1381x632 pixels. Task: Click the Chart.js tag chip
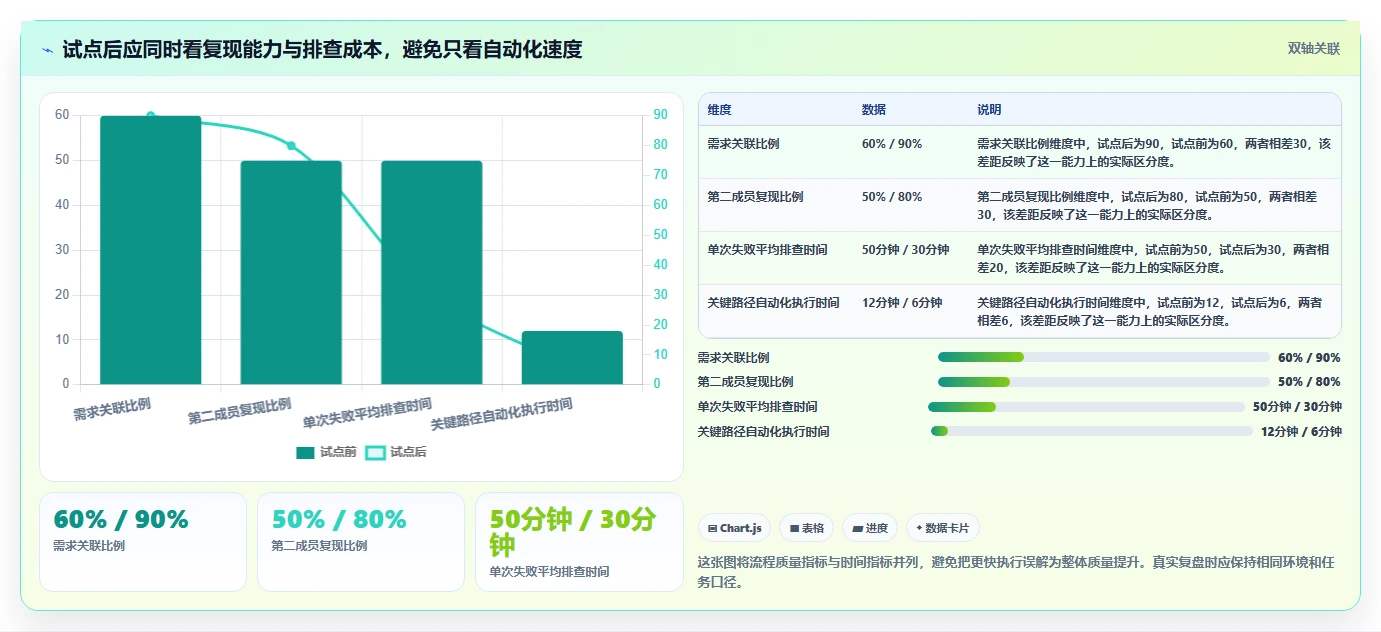(734, 528)
